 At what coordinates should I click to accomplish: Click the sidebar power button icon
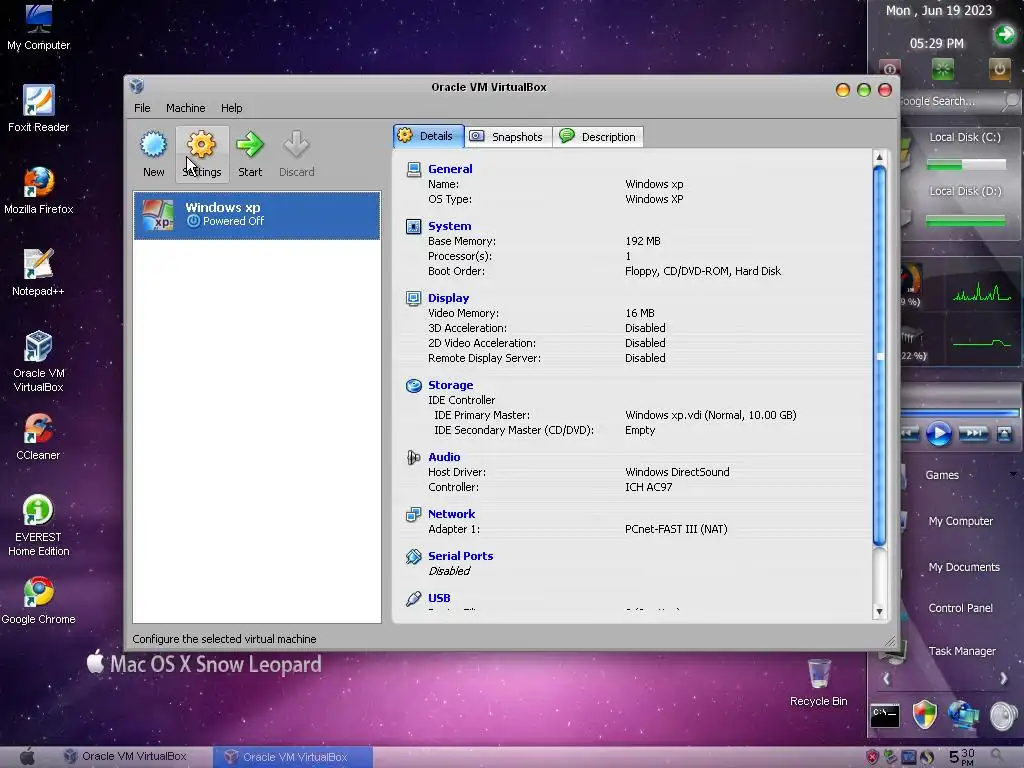999,69
